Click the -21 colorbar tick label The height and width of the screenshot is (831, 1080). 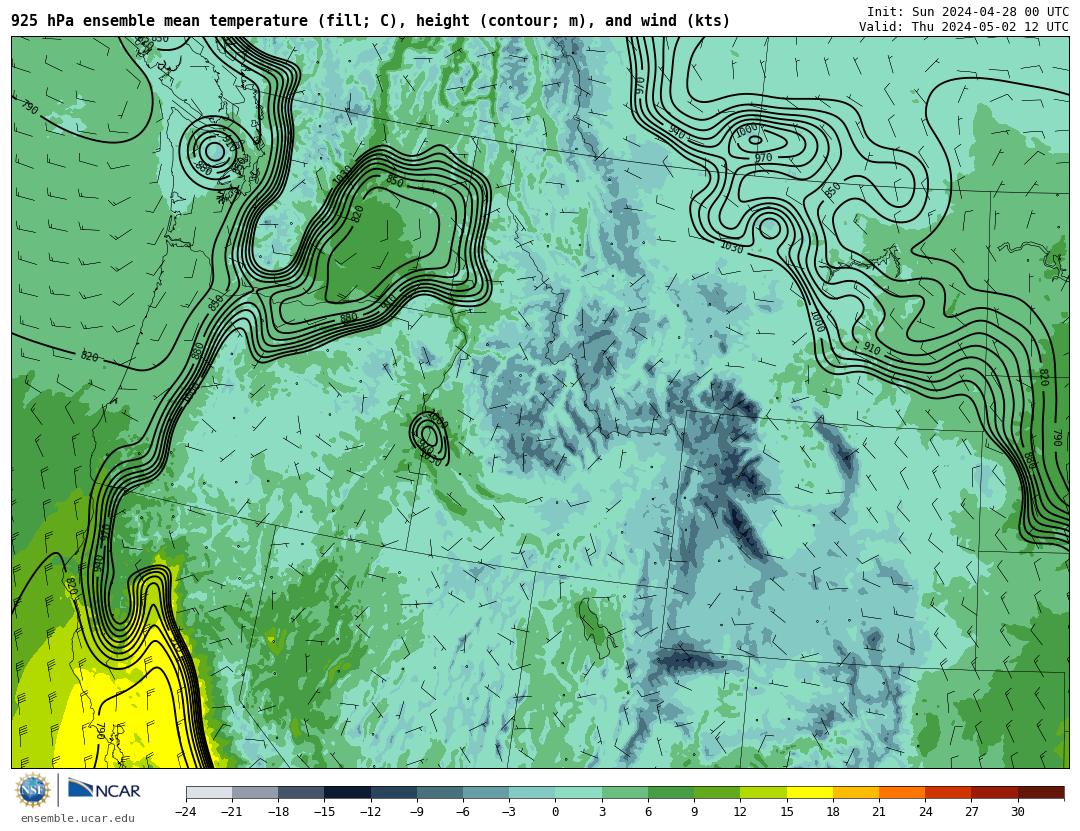pyautogui.click(x=231, y=812)
